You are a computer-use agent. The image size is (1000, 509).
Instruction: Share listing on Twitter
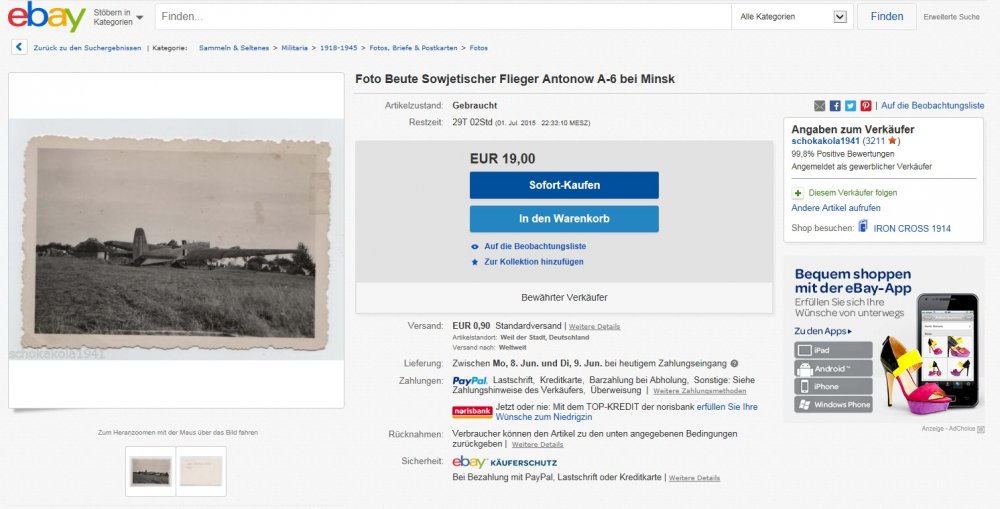(850, 105)
